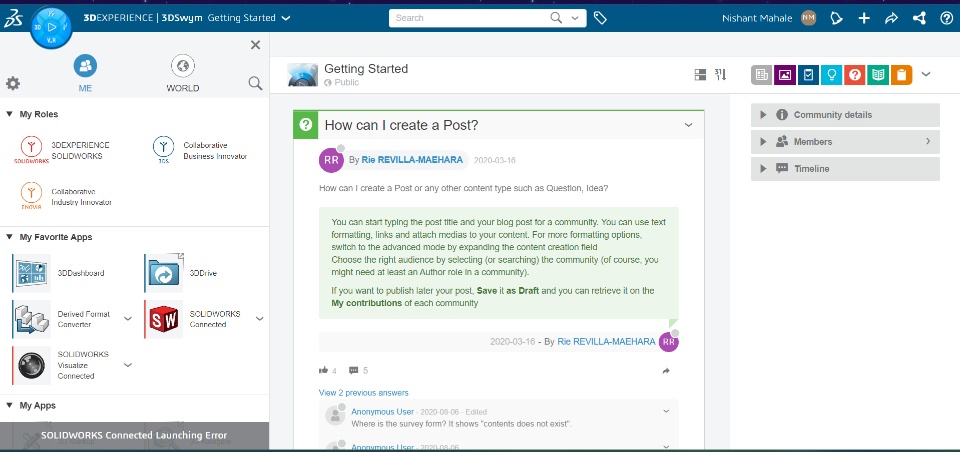Open the collaboration network icon in top bar
The image size is (960, 452).
[919, 18]
